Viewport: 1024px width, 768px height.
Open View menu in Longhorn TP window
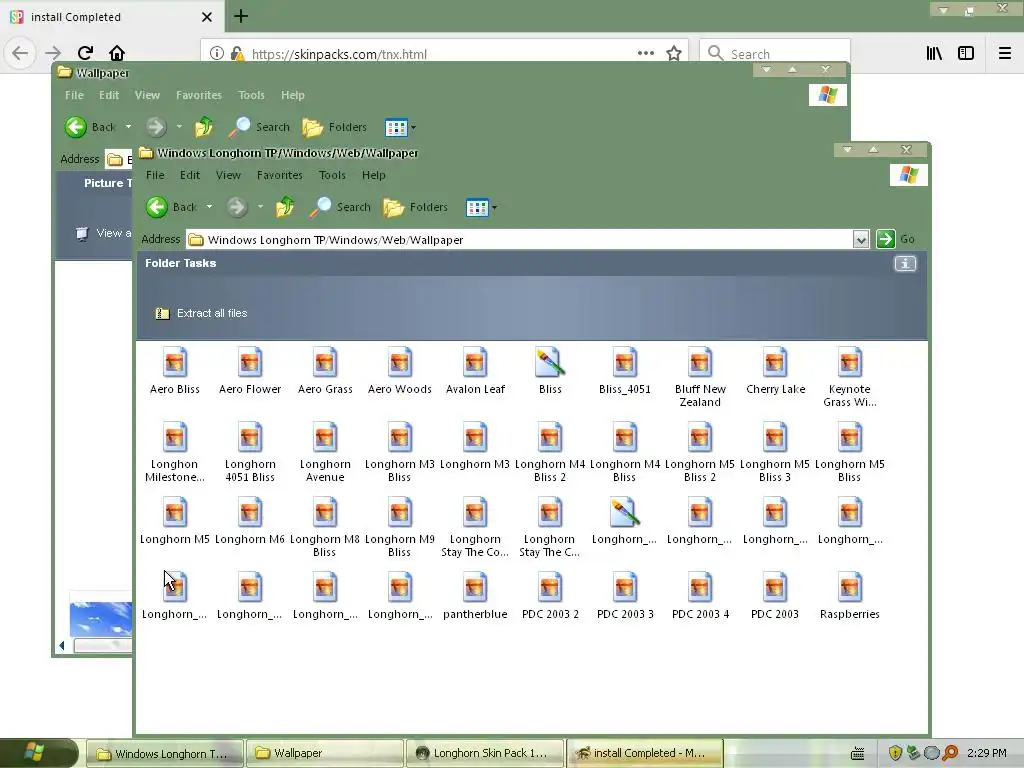pos(228,175)
